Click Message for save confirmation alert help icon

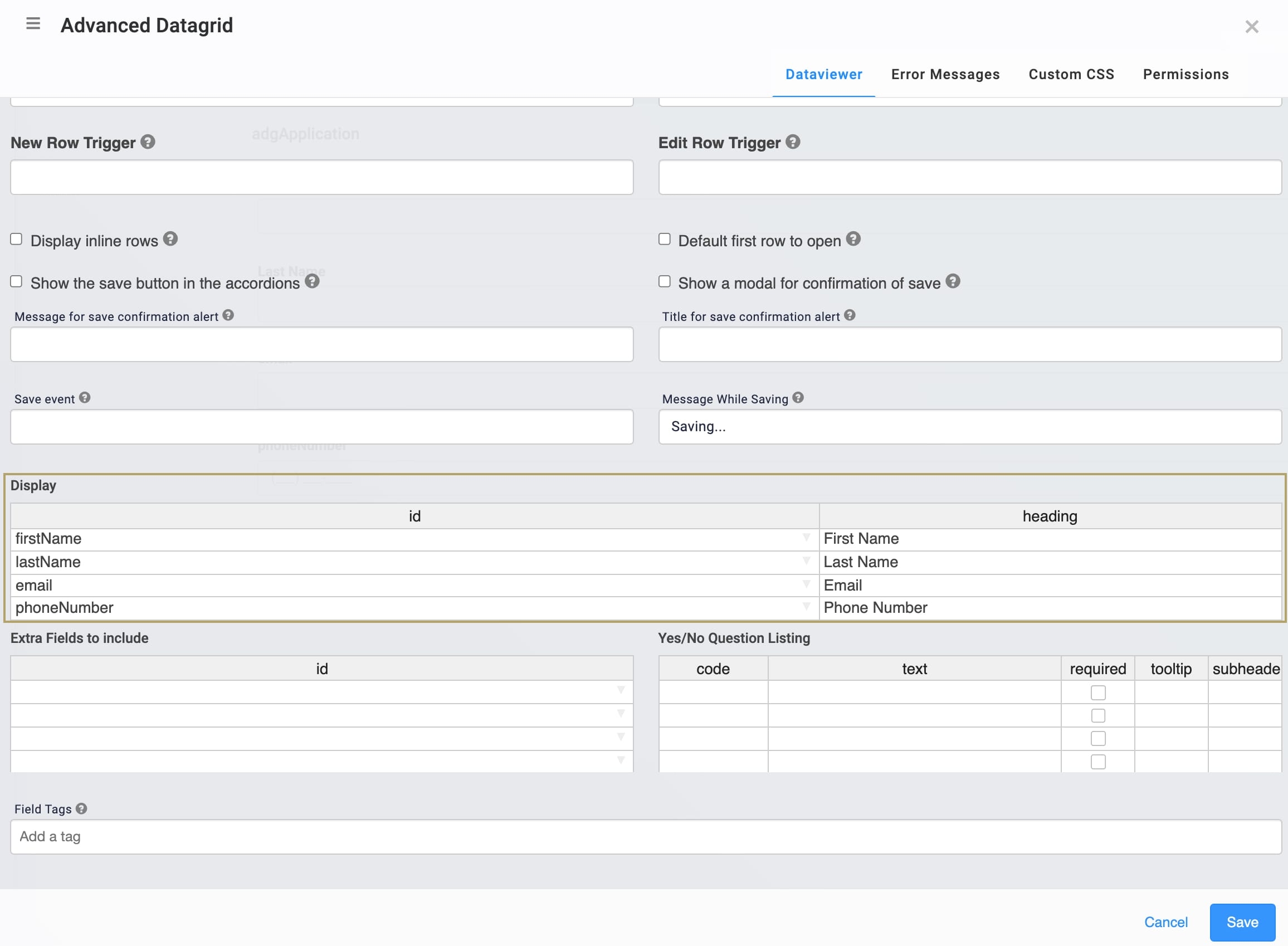coord(228,315)
